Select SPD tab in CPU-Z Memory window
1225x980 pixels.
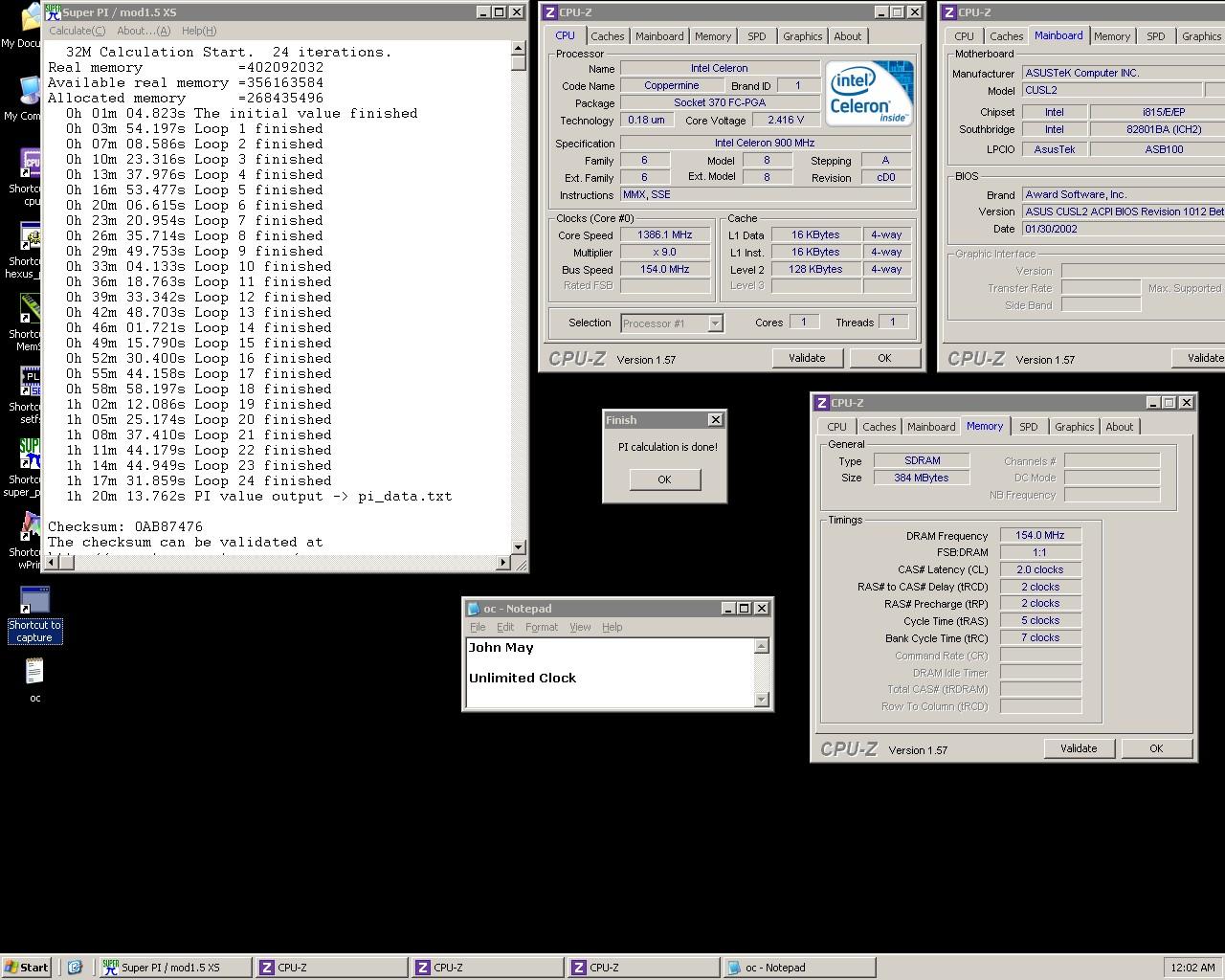[x=1029, y=427]
